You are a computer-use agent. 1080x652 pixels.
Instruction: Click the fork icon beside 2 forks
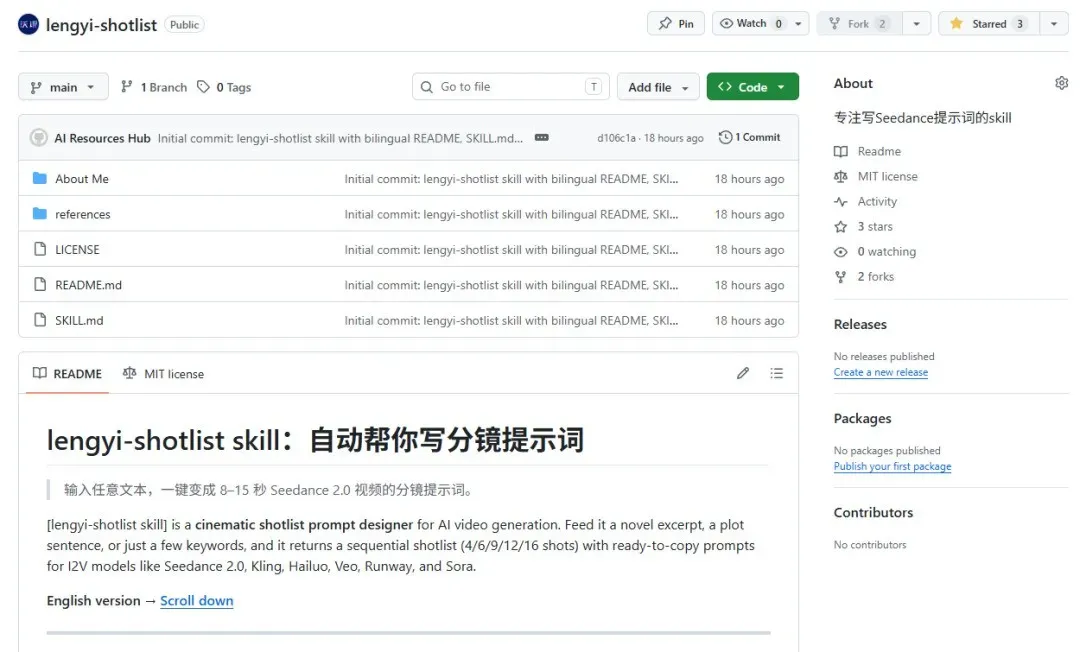[841, 277]
